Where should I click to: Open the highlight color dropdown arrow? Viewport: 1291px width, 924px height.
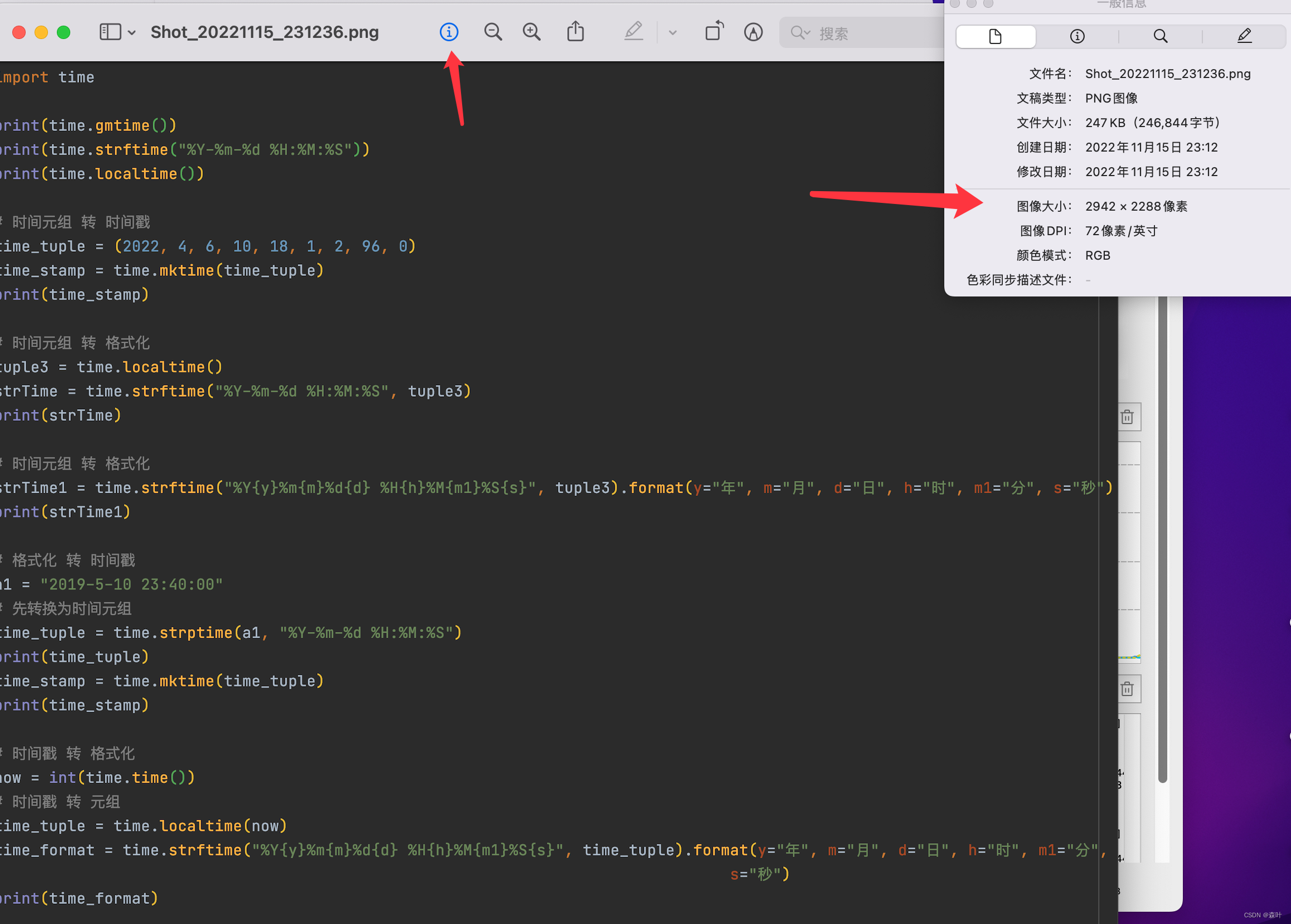672,32
